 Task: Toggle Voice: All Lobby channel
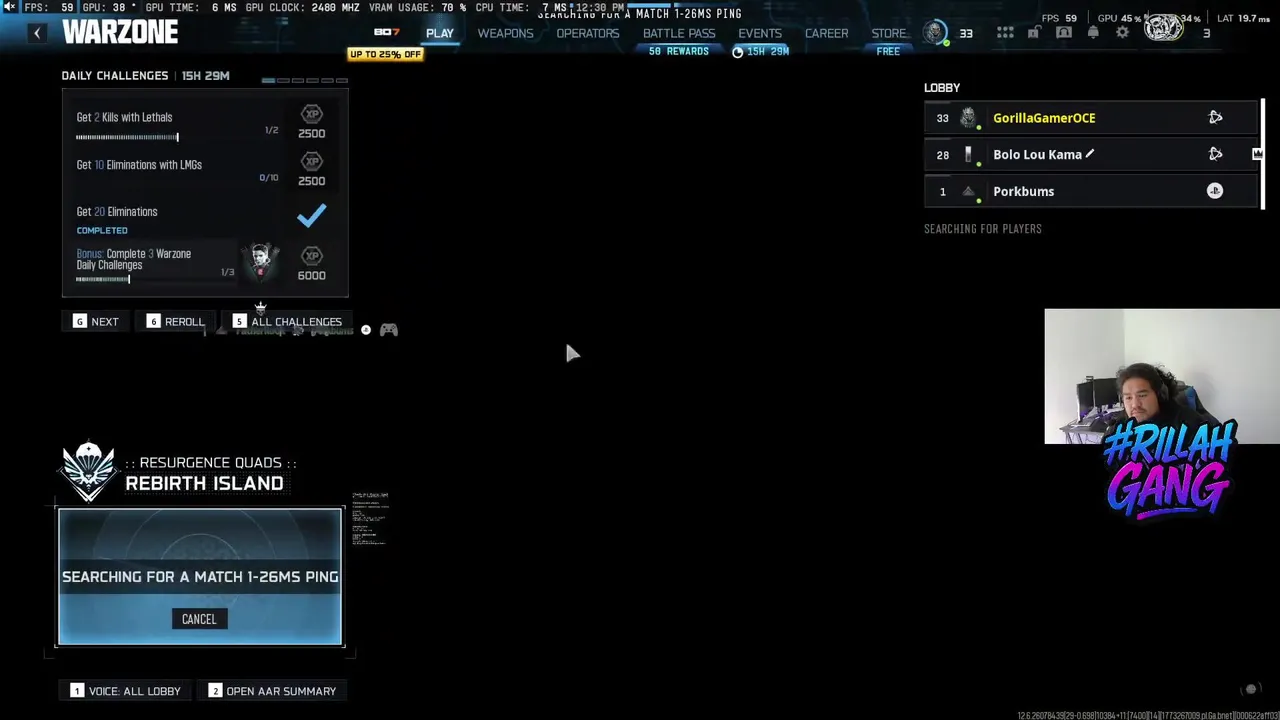[126, 691]
